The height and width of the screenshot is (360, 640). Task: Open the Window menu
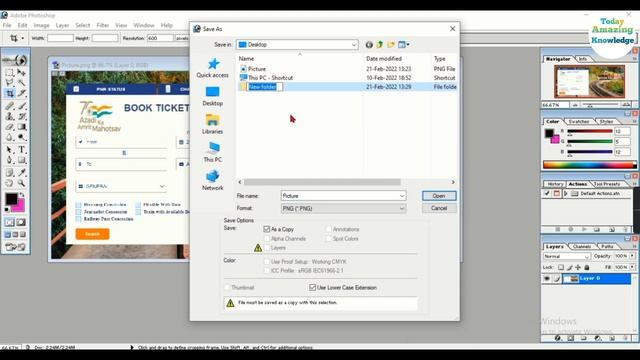click(x=144, y=25)
